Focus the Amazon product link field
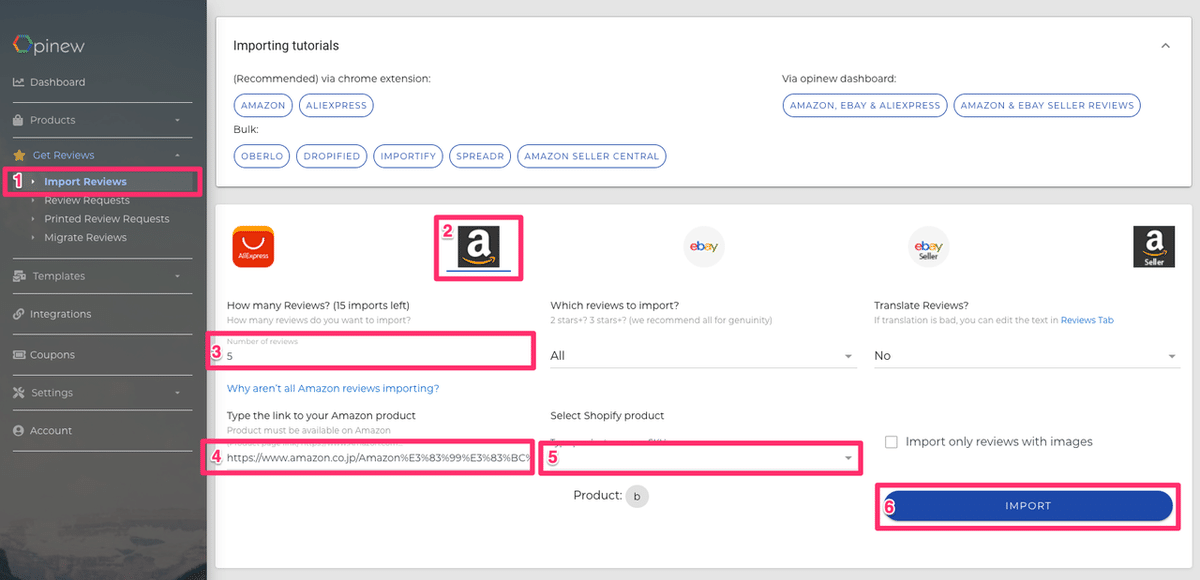Image resolution: width=1200 pixels, height=580 pixels. [x=380, y=457]
